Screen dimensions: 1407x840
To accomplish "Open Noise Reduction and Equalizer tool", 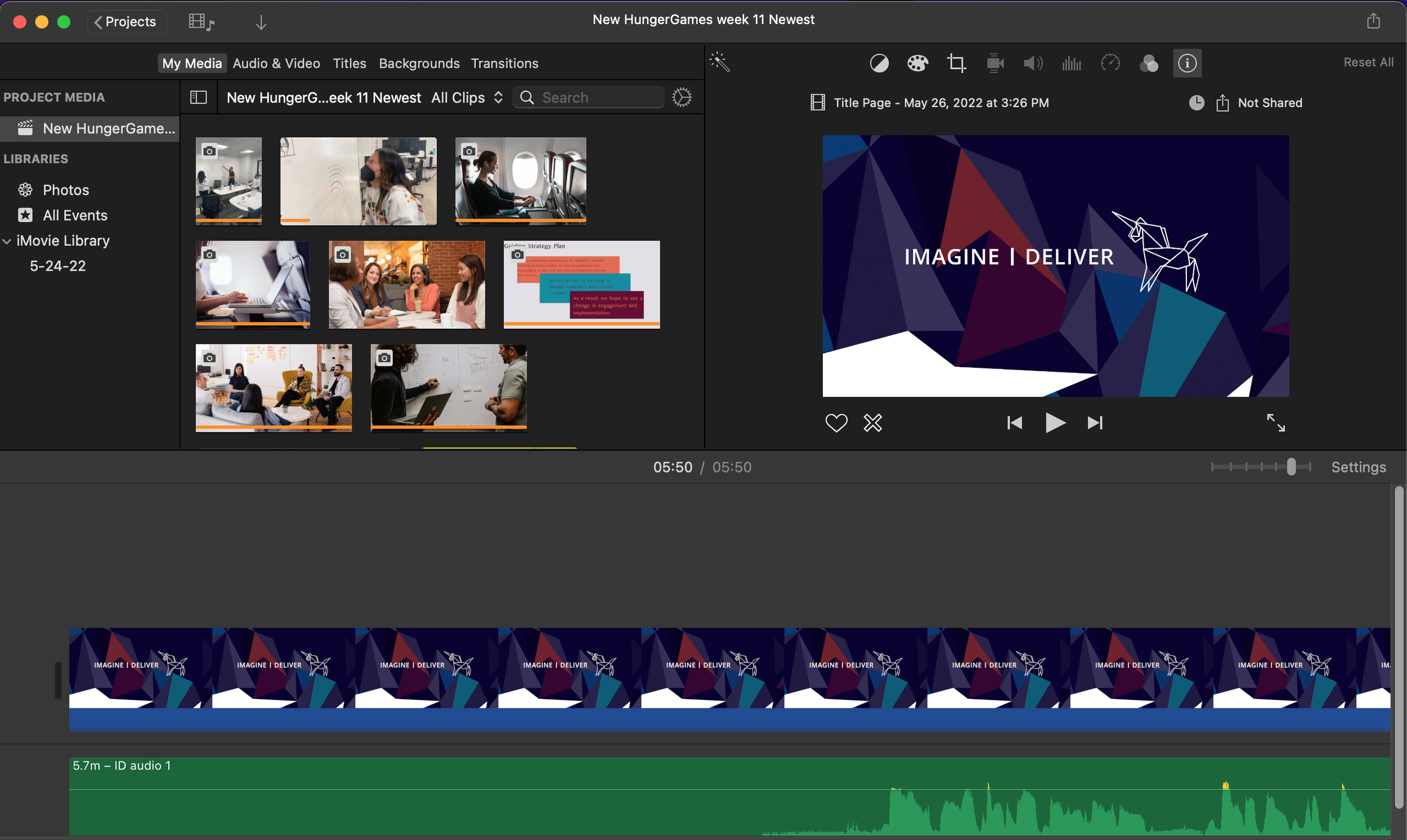I will coord(1071,63).
